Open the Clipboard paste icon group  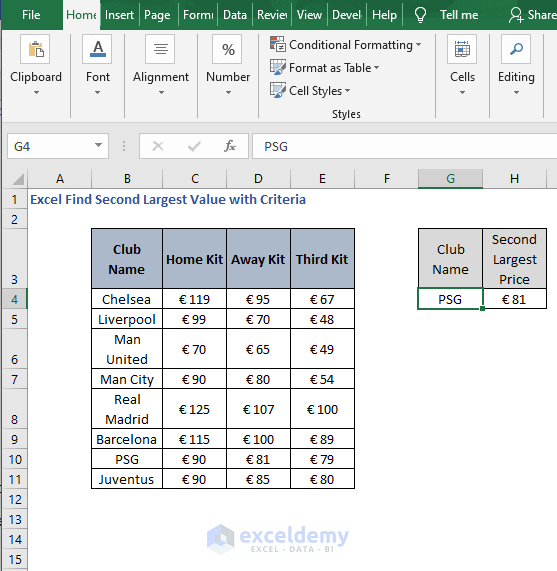(35, 49)
